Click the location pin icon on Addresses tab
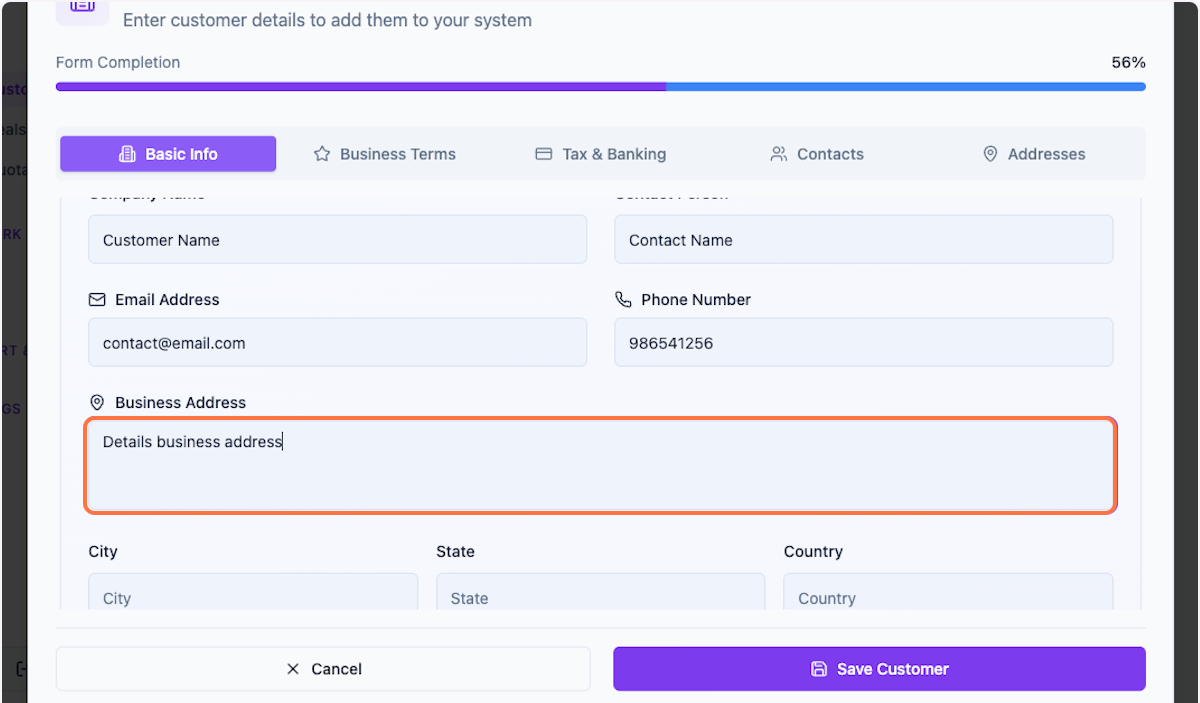This screenshot has width=1200, height=703. tap(990, 153)
